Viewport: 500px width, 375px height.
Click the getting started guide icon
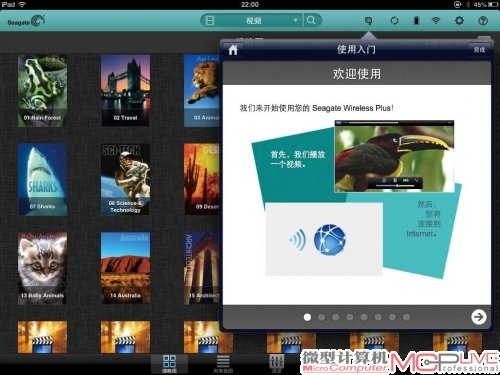368,21
